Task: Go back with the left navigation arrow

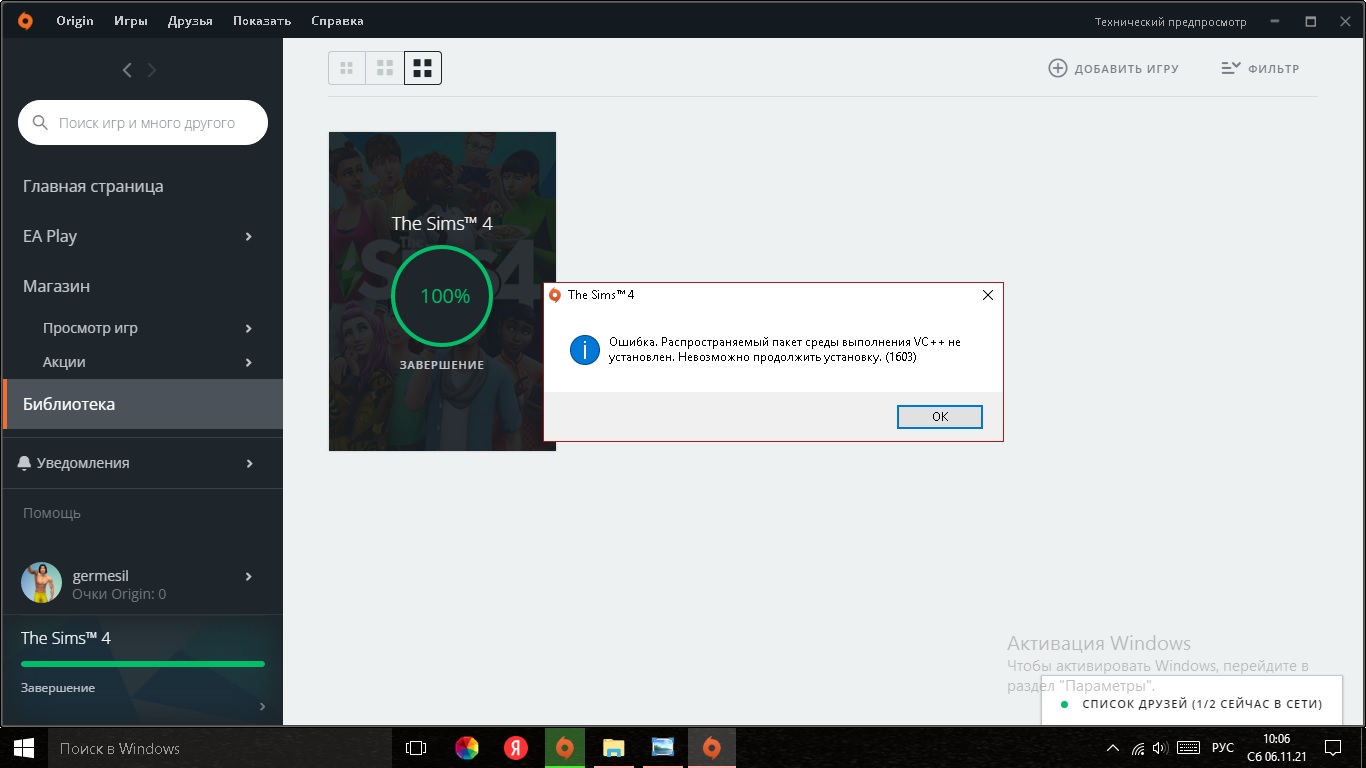Action: click(127, 70)
